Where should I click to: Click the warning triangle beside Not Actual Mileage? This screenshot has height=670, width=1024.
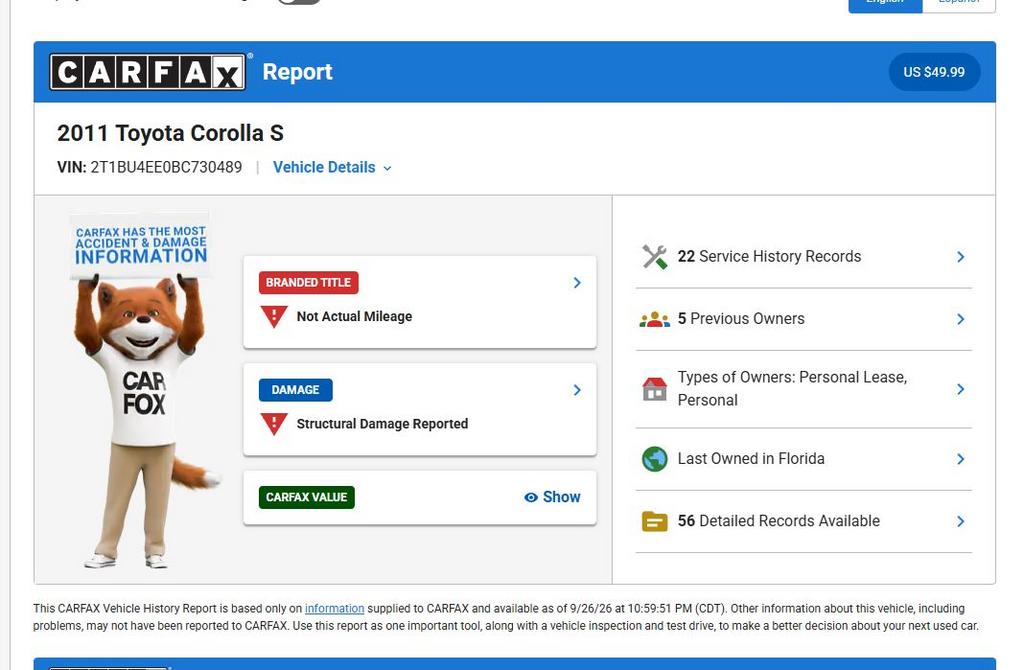(x=274, y=317)
